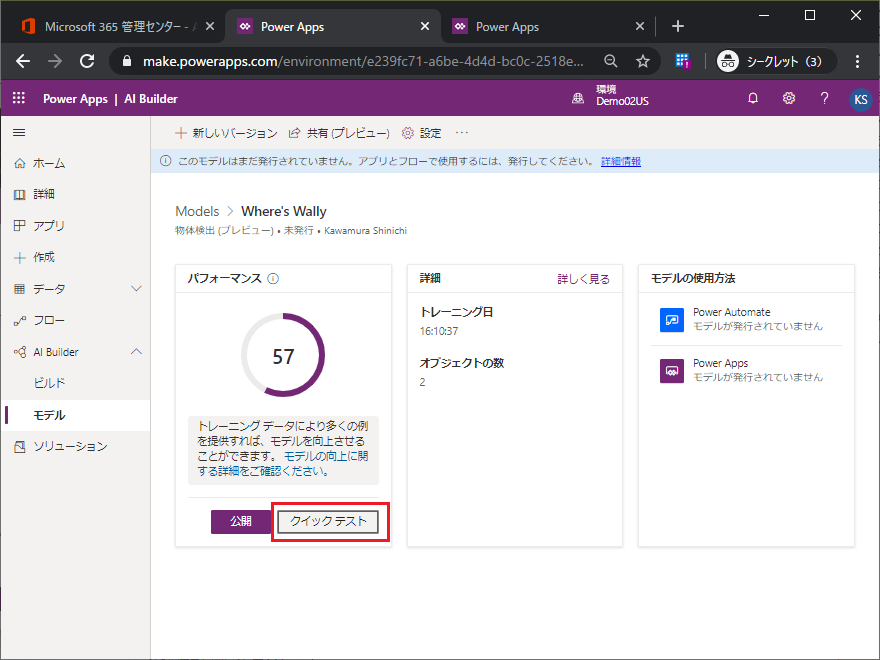Click the Power Automate icon
The image size is (880, 660).
pos(672,320)
